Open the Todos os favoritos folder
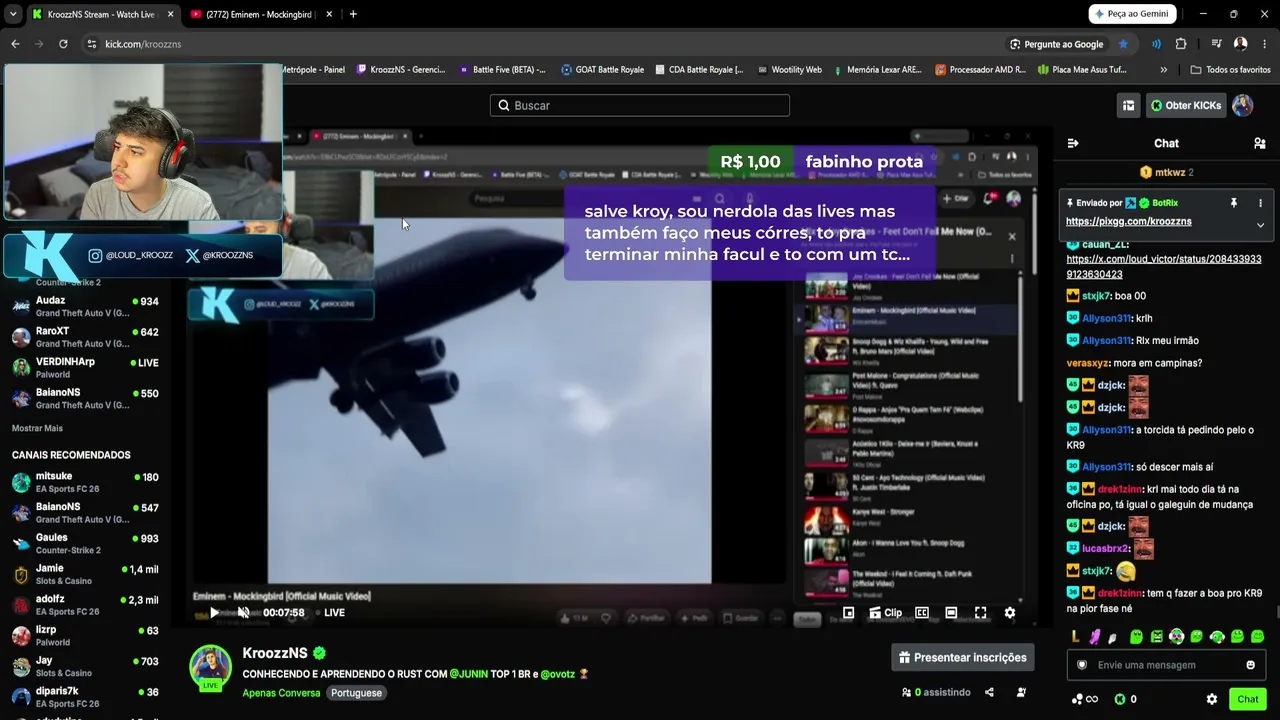This screenshot has height=720, width=1280. (x=1231, y=70)
